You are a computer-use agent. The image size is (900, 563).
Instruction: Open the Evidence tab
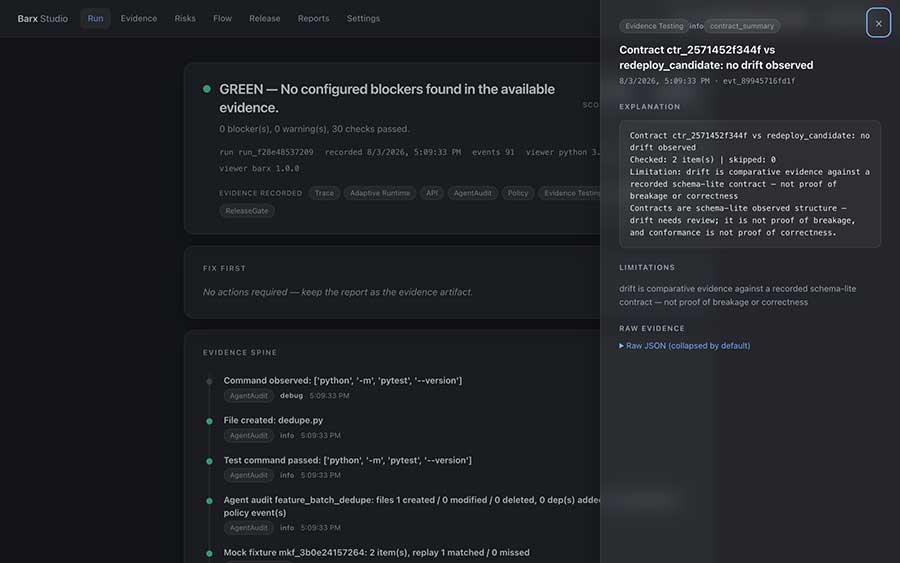pyautogui.click(x=138, y=18)
